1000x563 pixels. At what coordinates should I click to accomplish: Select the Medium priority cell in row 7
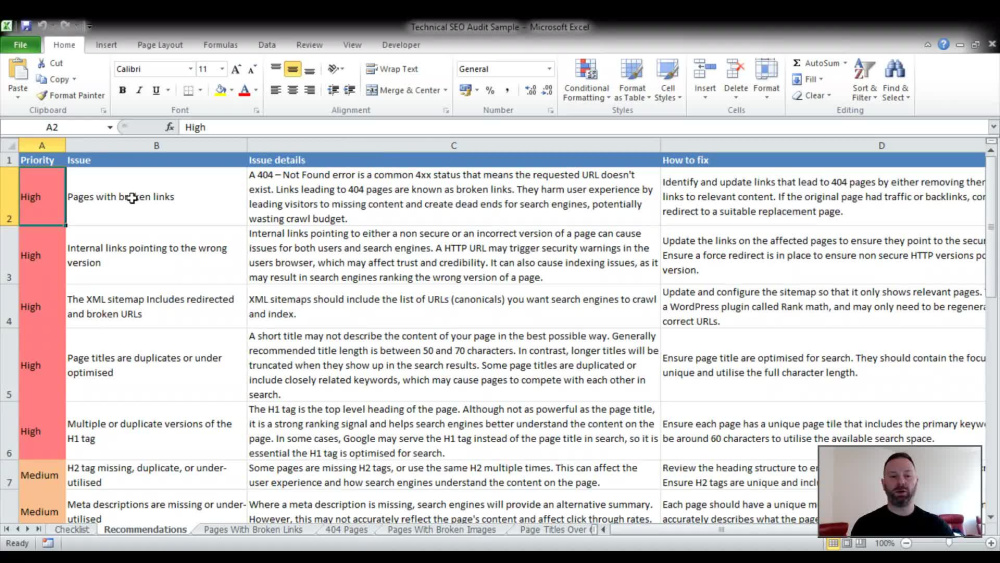tap(41, 475)
